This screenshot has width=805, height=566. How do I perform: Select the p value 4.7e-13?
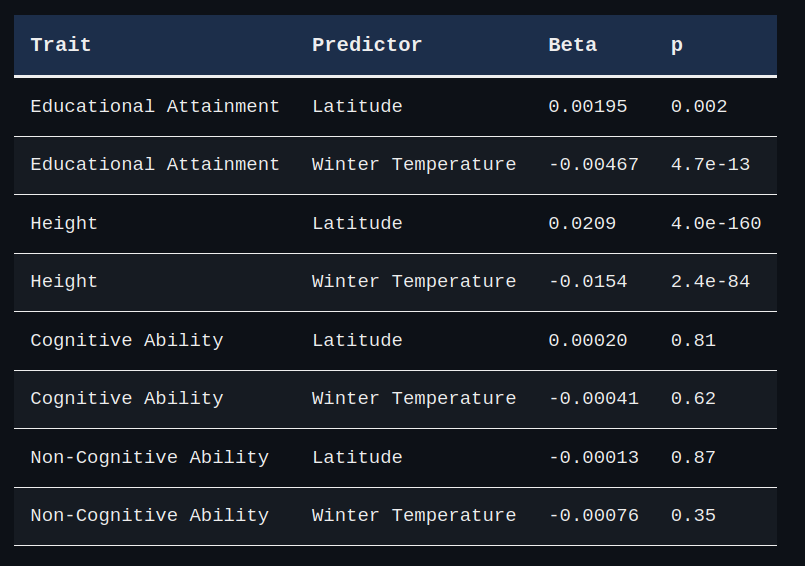710,164
